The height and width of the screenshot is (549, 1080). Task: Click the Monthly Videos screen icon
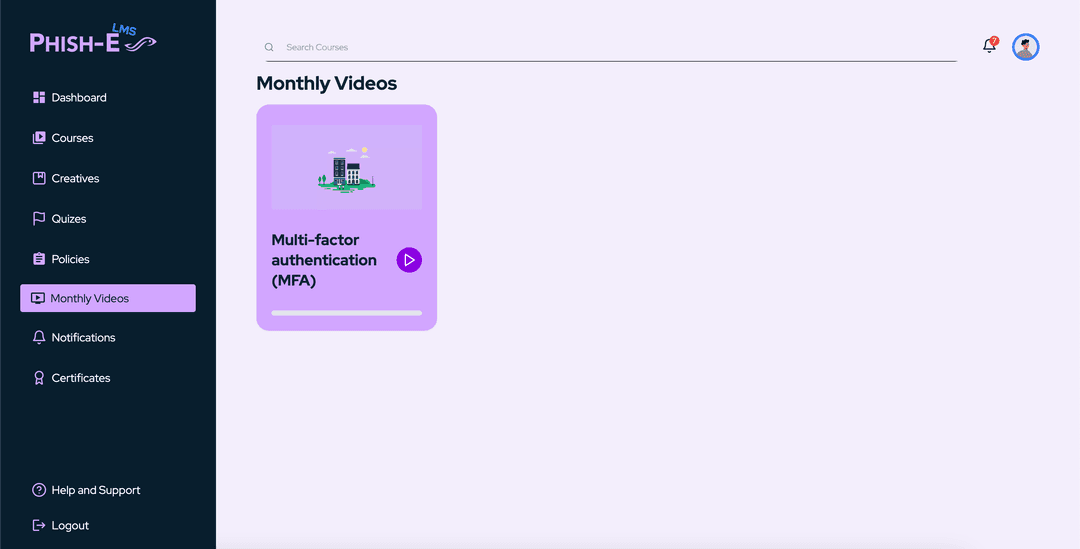pyautogui.click(x=38, y=298)
